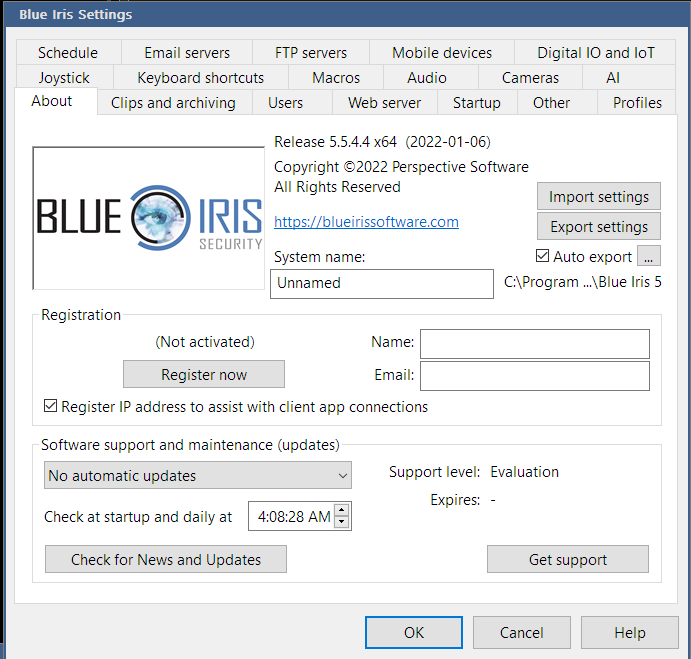Focus the registration Email field

[x=535, y=376]
